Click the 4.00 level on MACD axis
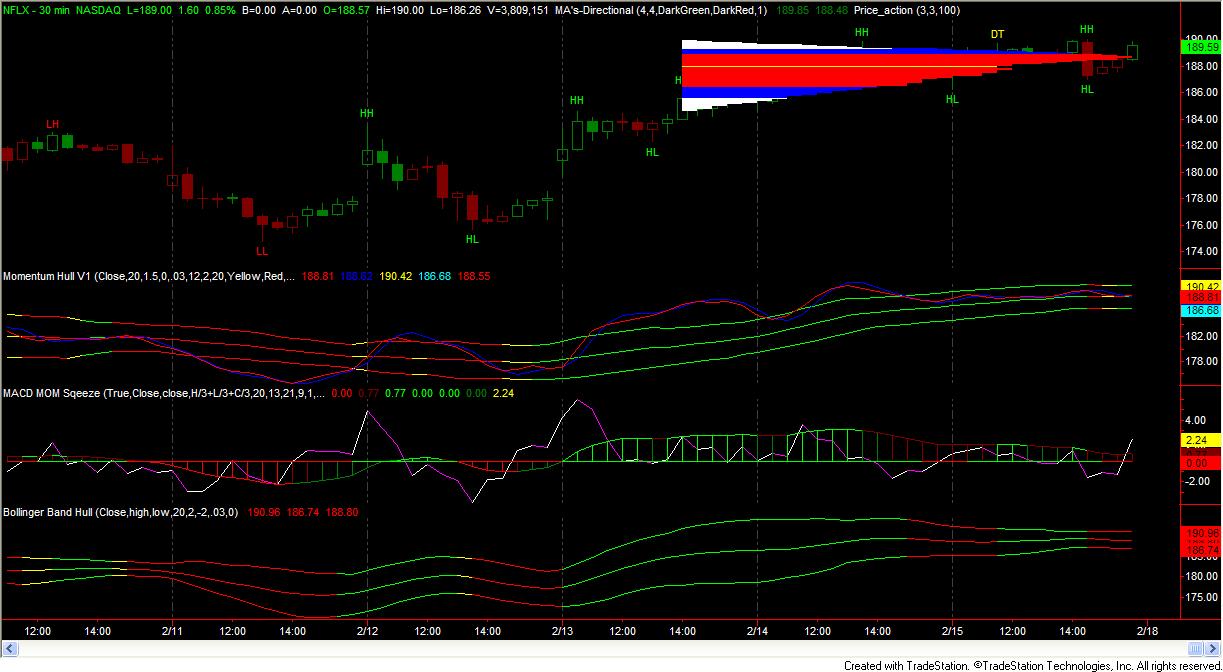This screenshot has height=672, width=1223. pos(1195,420)
